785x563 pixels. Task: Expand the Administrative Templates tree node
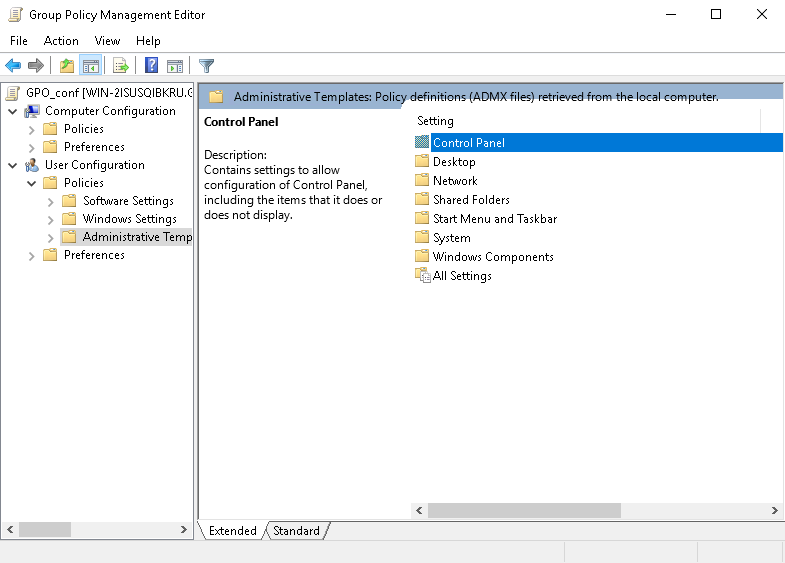51,237
